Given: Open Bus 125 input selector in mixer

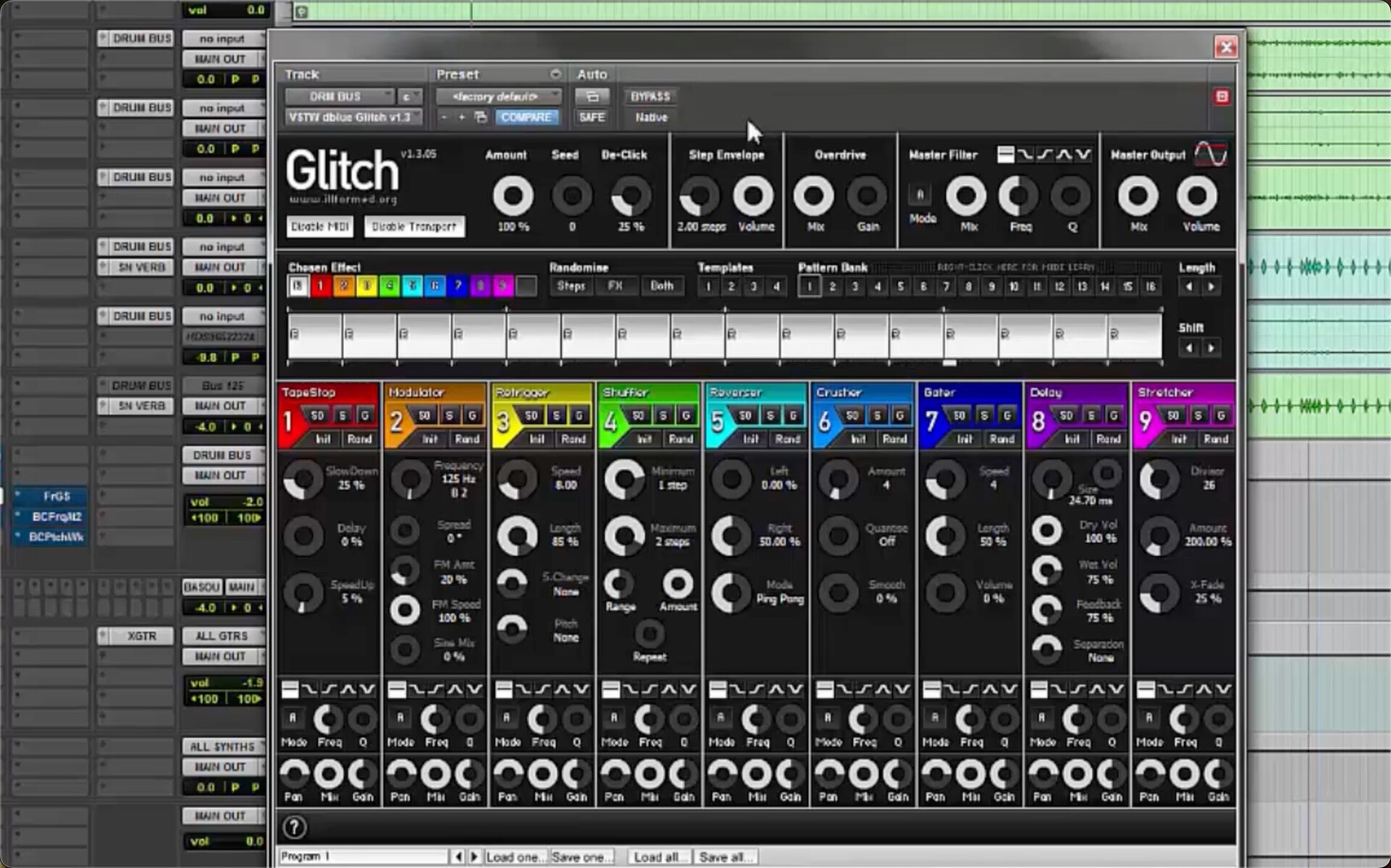Looking at the screenshot, I should pos(223,385).
